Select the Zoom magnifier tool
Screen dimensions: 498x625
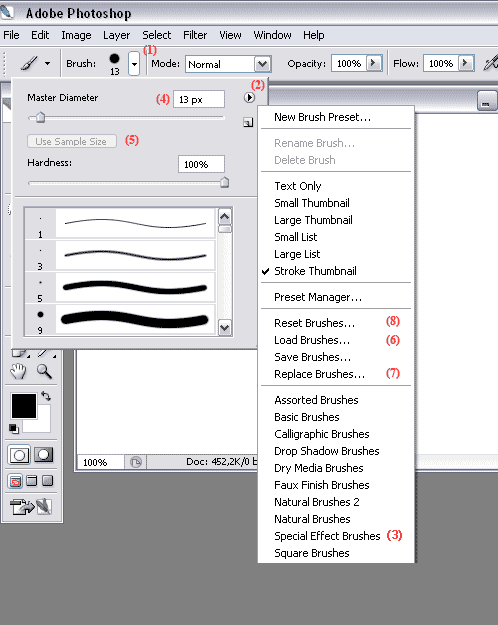pos(44,371)
